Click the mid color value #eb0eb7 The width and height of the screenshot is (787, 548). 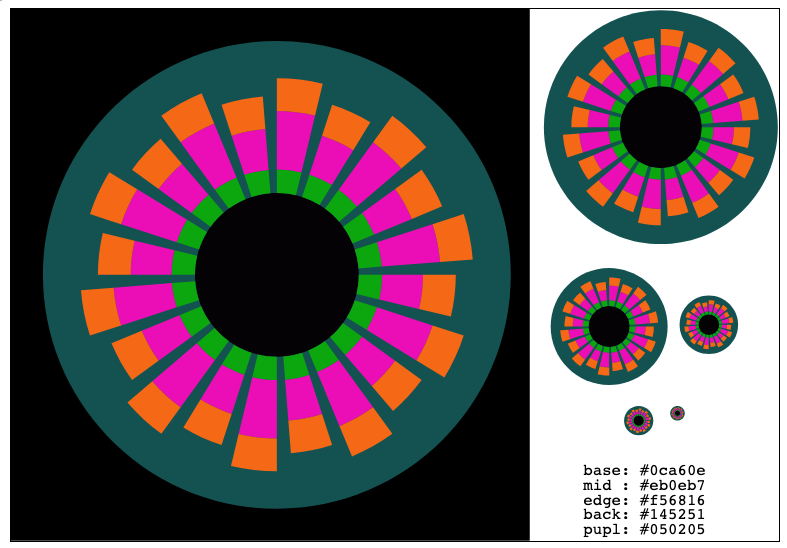672,485
